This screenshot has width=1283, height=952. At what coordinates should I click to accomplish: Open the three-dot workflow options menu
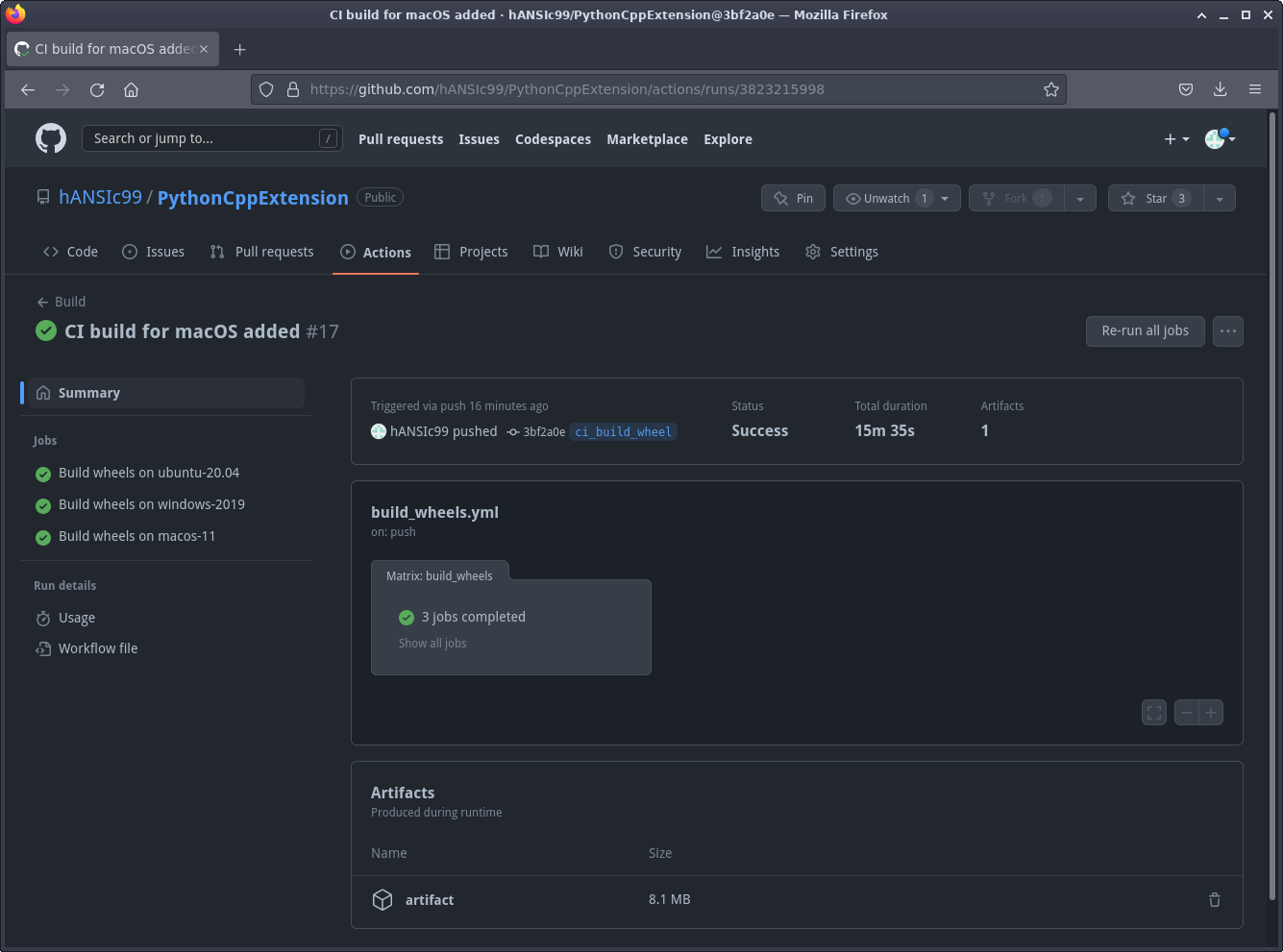(x=1227, y=331)
